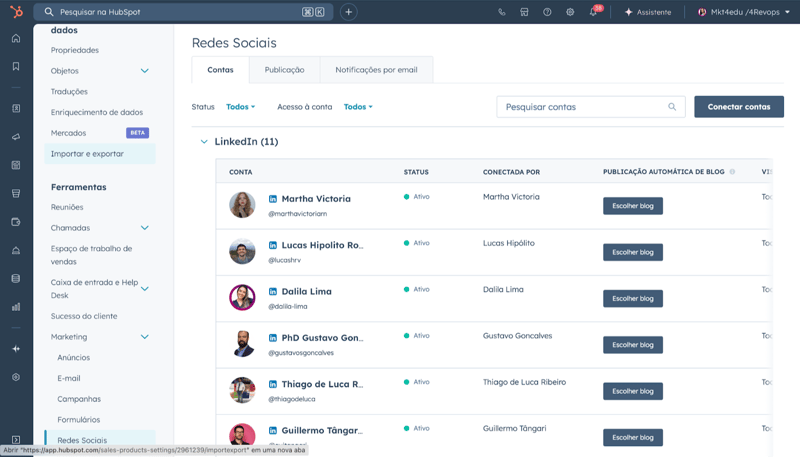Open Propriedades in the sidebar
800x457 pixels.
pos(74,50)
